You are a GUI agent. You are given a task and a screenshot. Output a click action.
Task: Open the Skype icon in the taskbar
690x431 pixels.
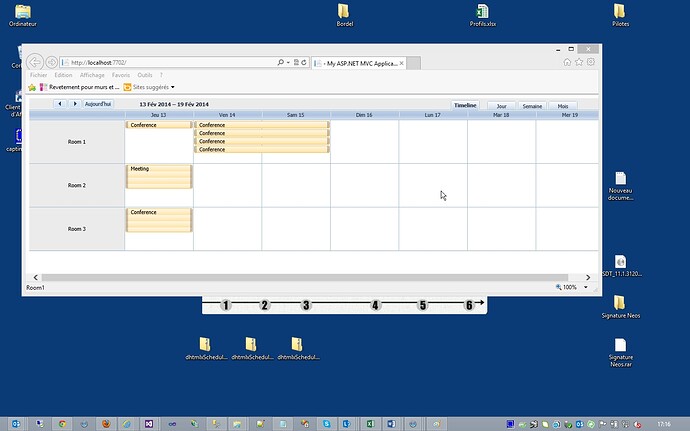click(x=327, y=424)
